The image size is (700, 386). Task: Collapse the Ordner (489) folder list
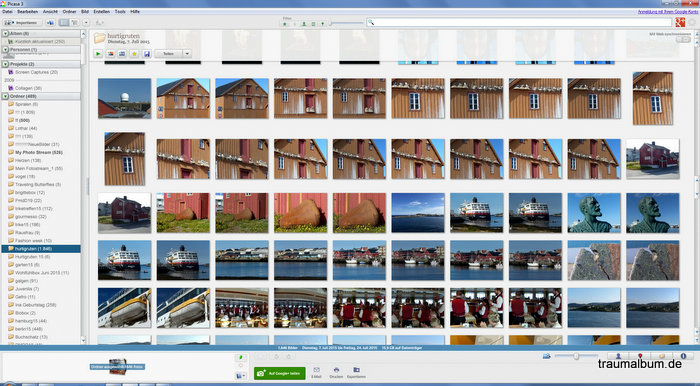pyautogui.click(x=5, y=96)
